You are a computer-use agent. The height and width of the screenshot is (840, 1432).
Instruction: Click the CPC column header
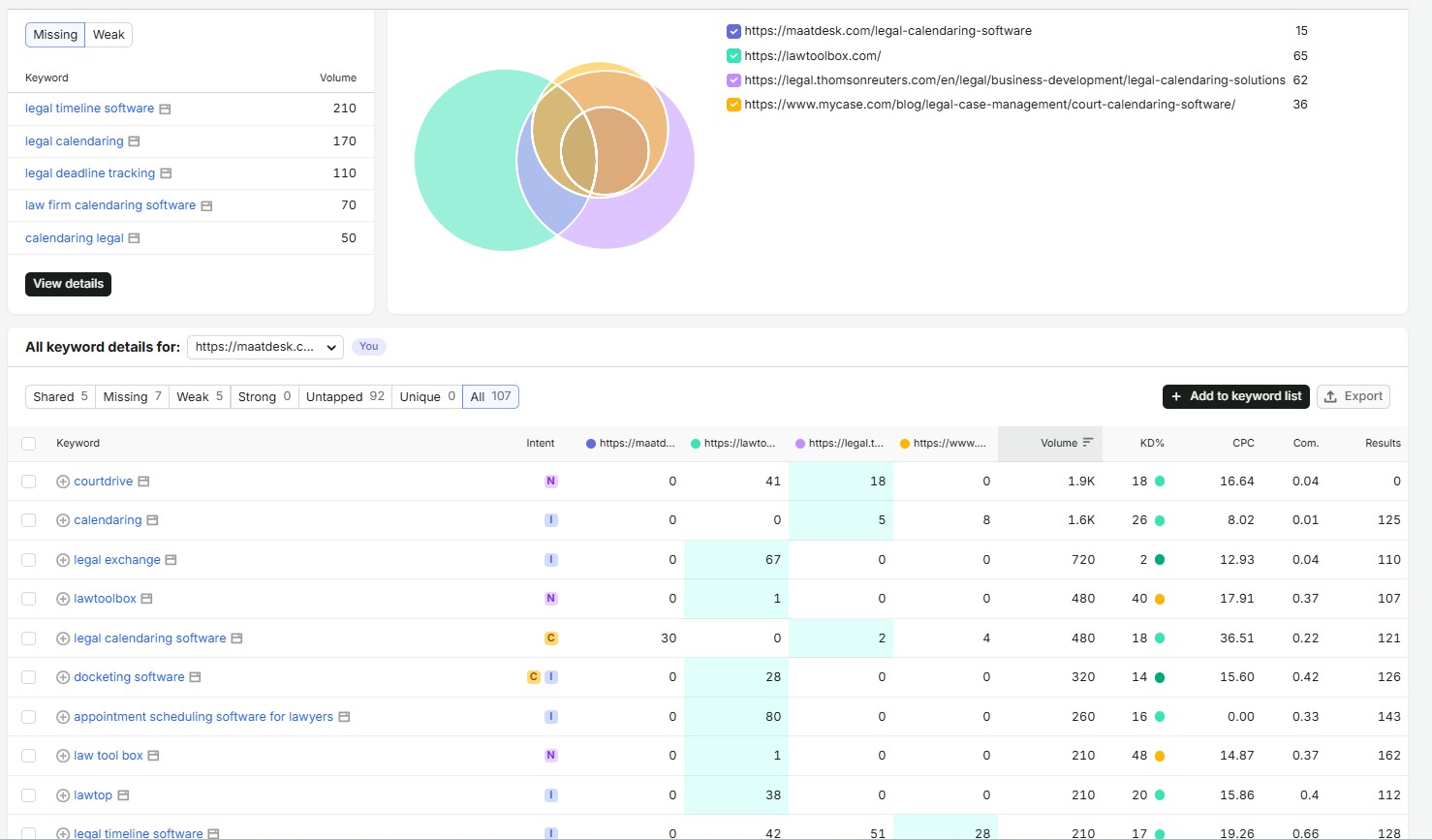click(1243, 443)
